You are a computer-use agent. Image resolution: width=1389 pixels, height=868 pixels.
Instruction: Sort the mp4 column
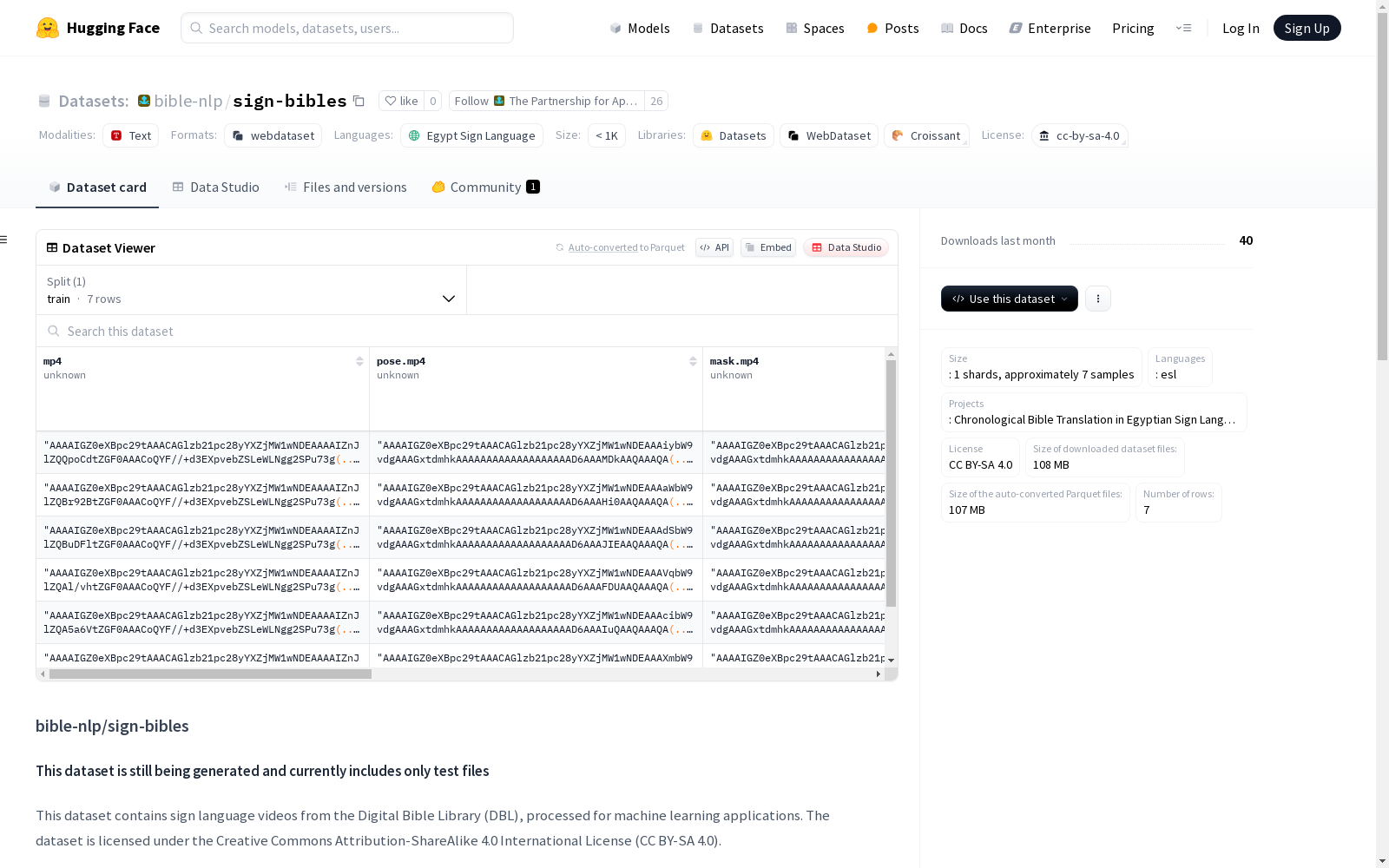pos(359,361)
